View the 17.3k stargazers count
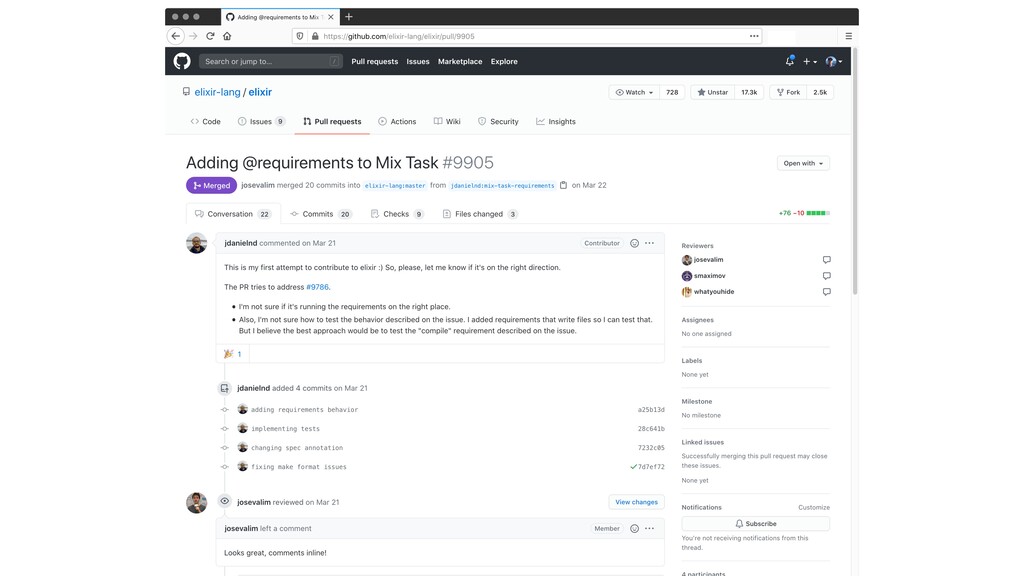The height and width of the screenshot is (576, 1024). pyautogui.click(x=749, y=92)
